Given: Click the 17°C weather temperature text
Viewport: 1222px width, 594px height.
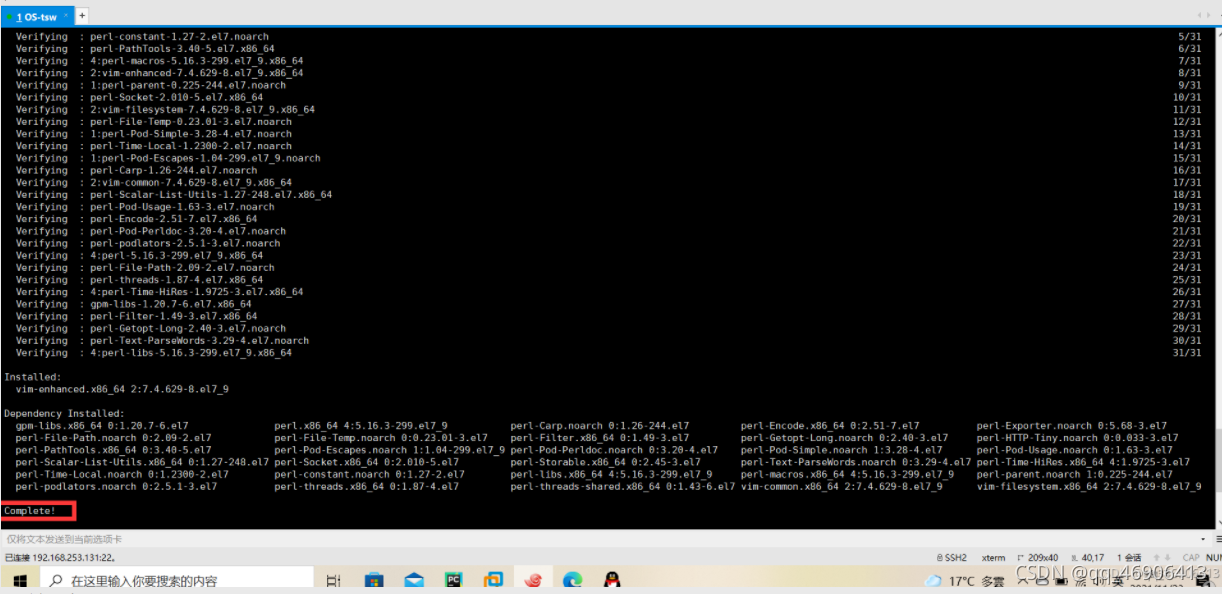Looking at the screenshot, I should (962, 581).
